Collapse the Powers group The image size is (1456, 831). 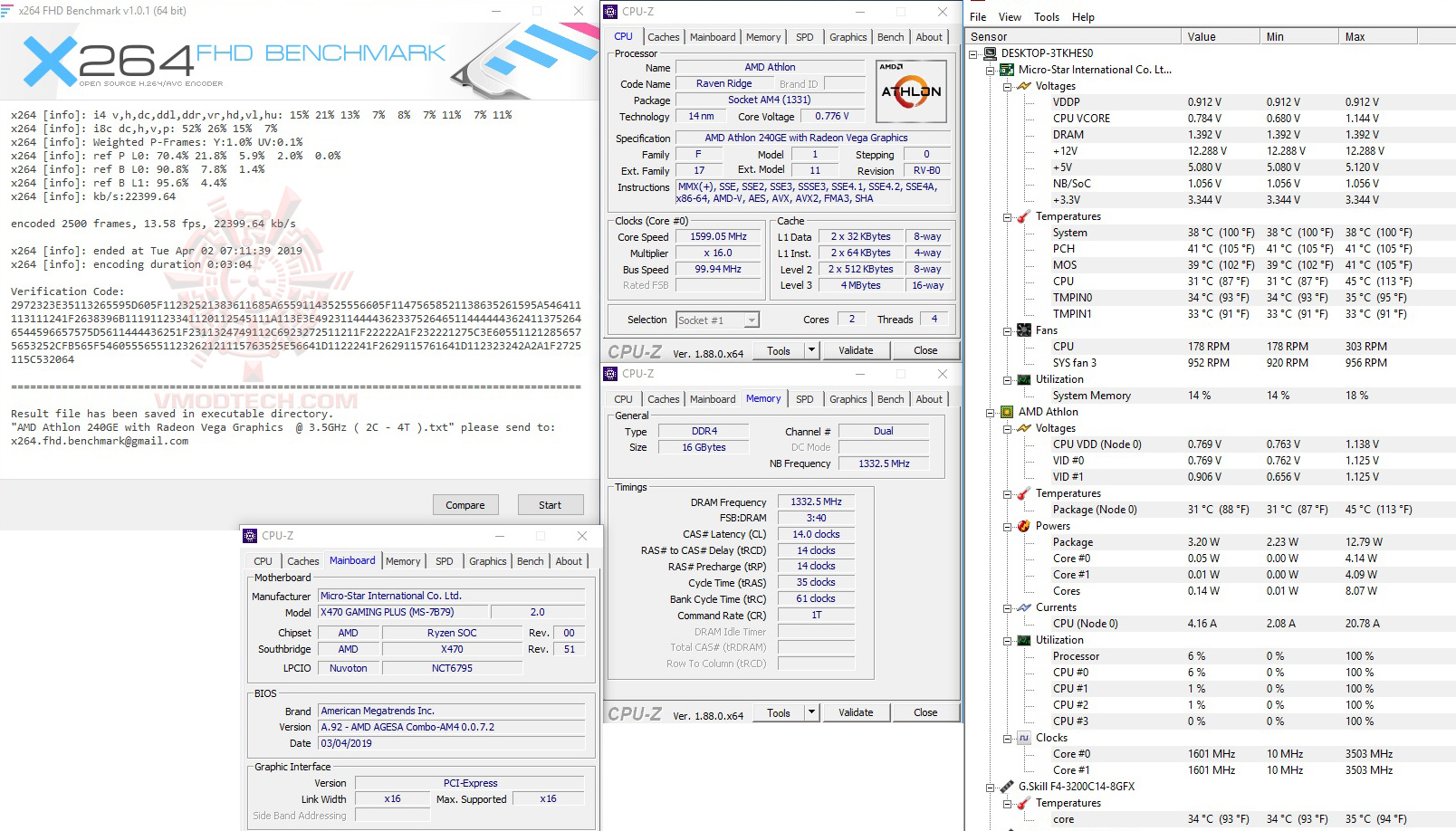coord(1008,527)
